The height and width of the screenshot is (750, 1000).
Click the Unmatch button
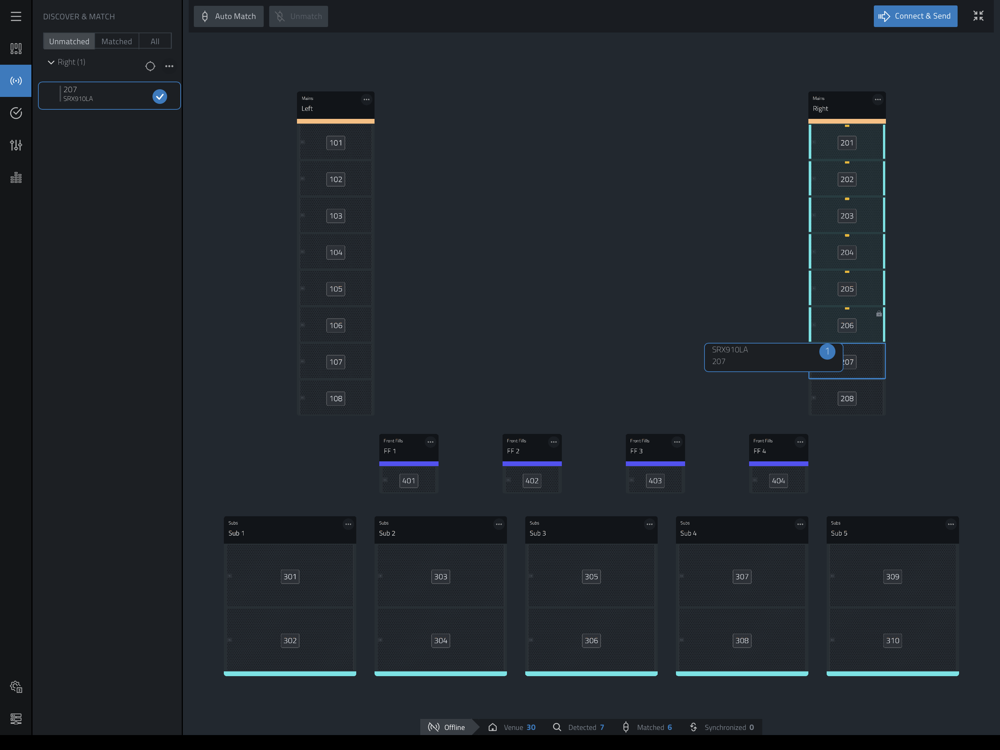click(x=298, y=16)
